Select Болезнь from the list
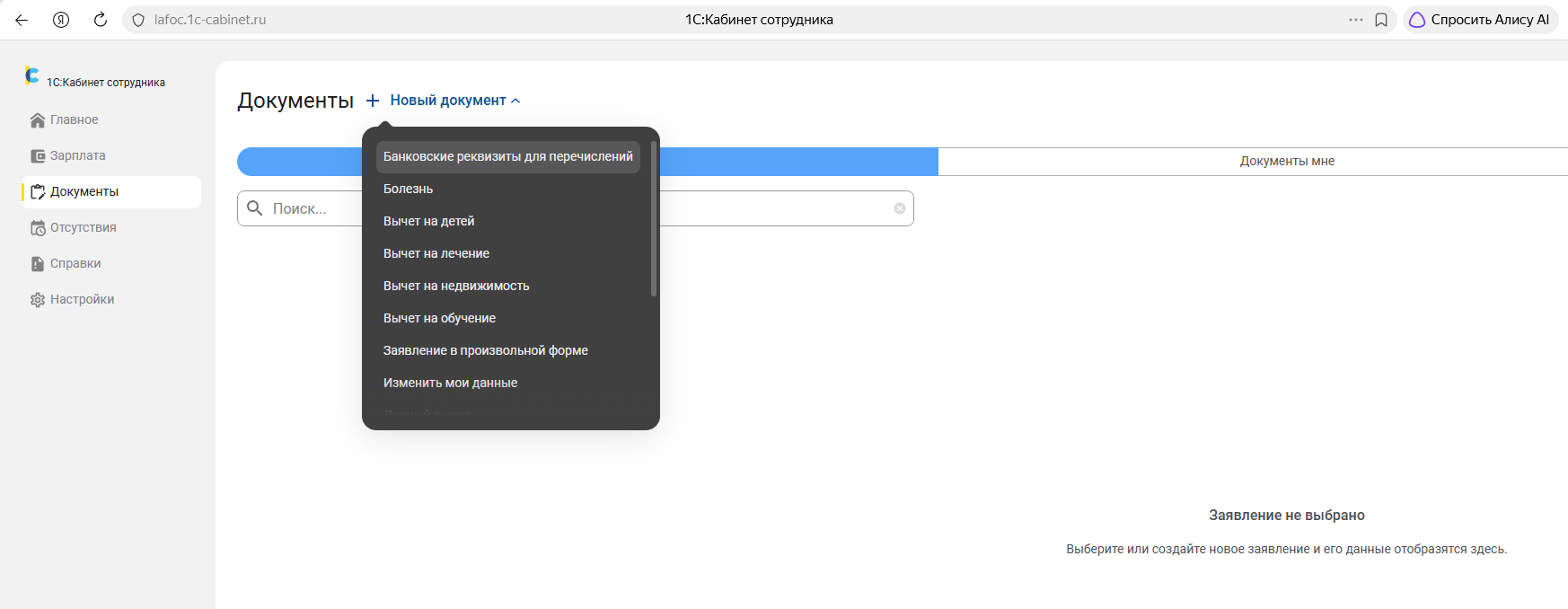This screenshot has width=1568, height=609. [x=508, y=189]
